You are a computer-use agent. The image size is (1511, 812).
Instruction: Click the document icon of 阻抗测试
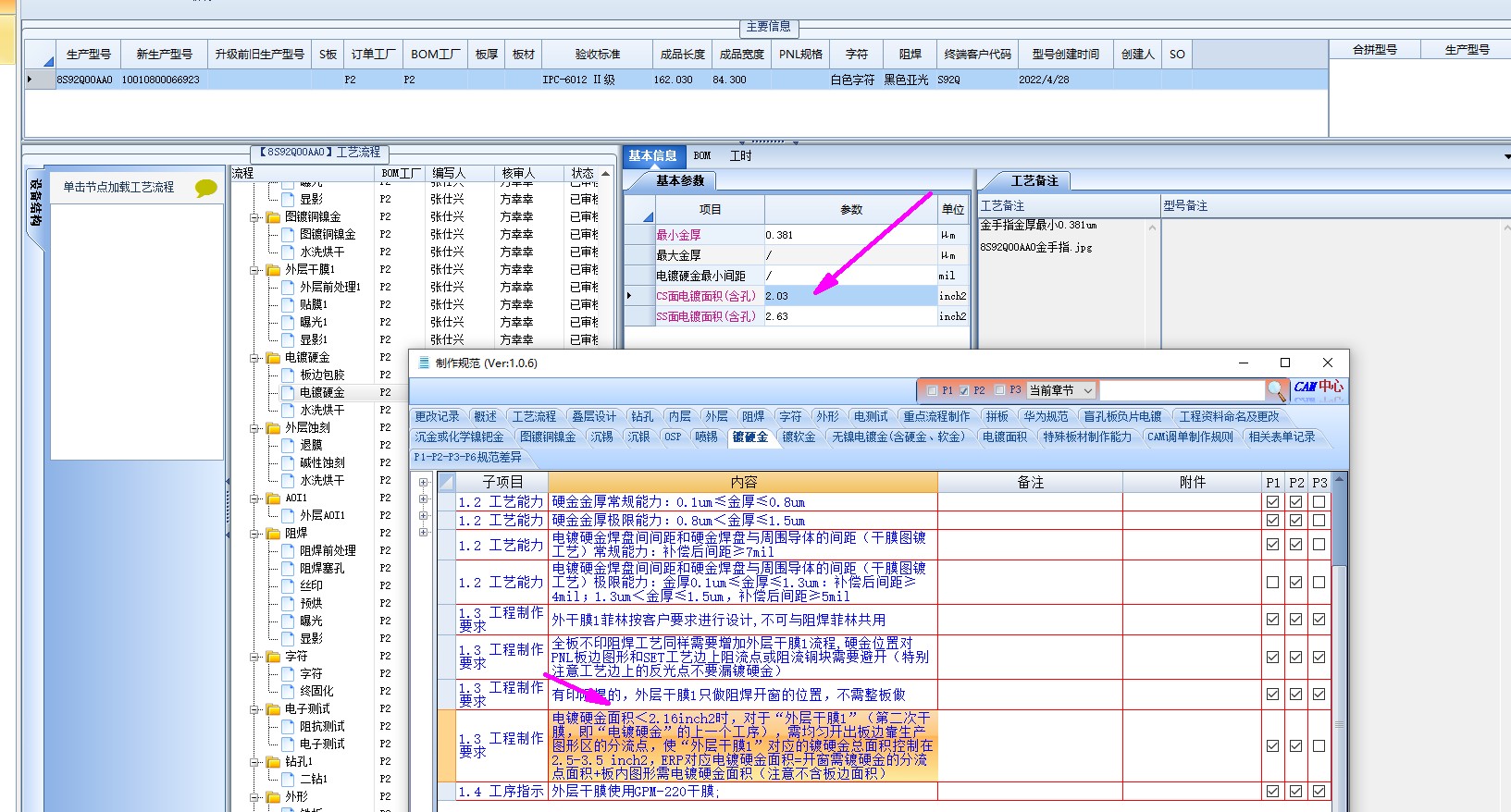coord(288,726)
